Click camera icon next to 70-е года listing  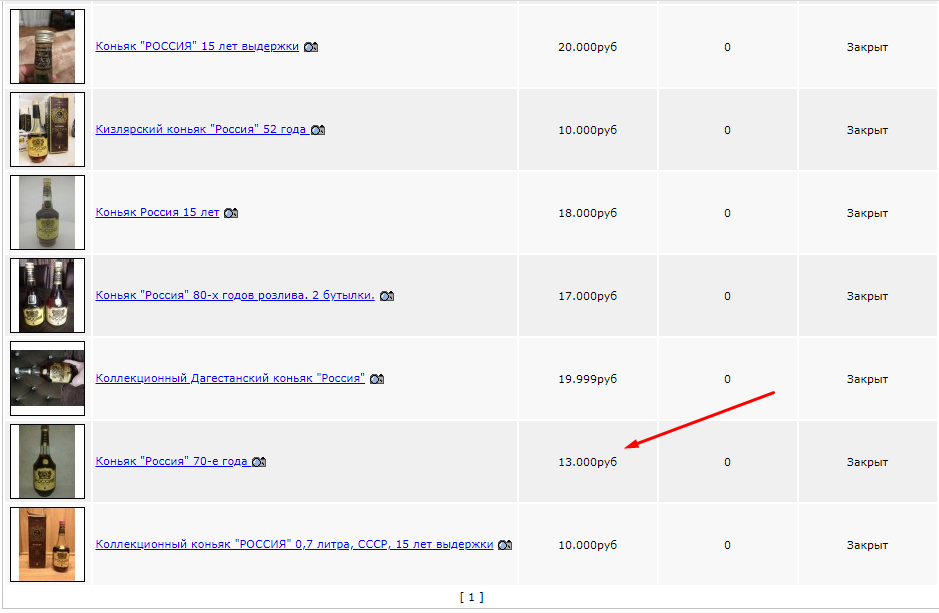click(x=259, y=462)
